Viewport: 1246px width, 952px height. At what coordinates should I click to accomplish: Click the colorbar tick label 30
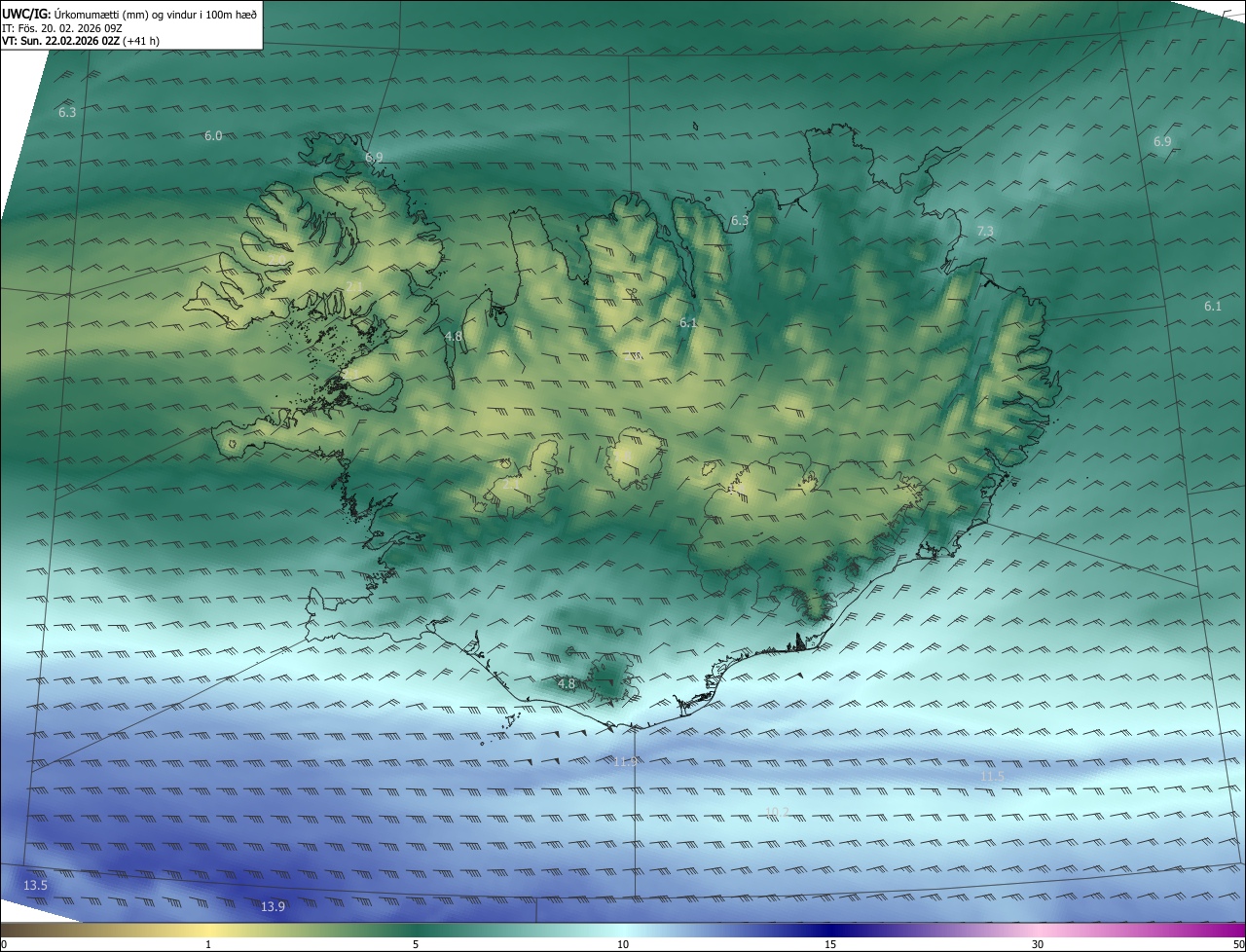point(1038,944)
